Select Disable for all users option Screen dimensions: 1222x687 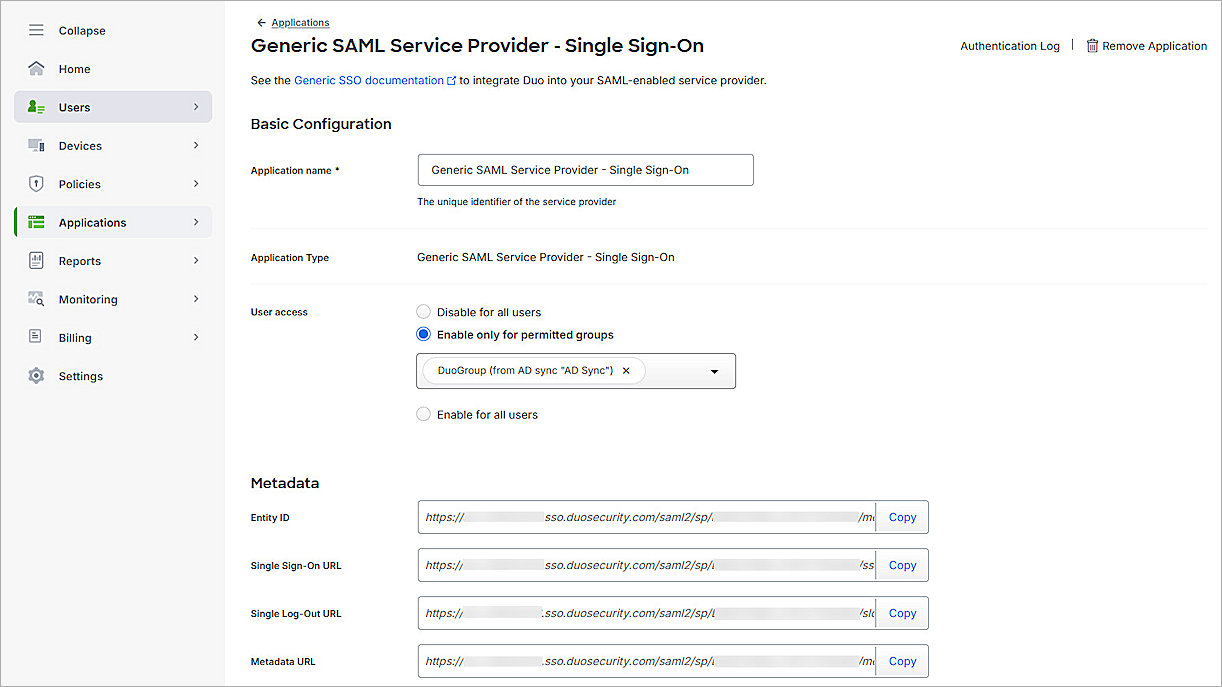point(423,312)
